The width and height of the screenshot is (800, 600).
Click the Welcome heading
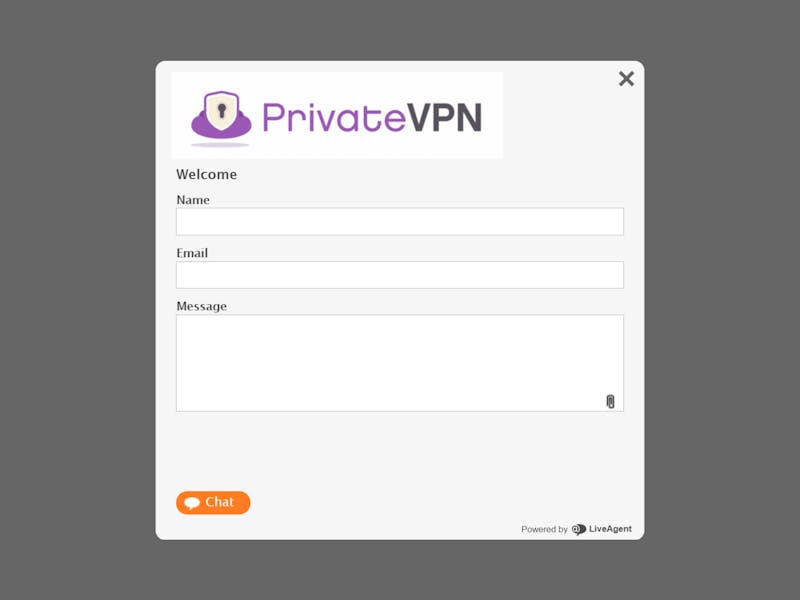pyautogui.click(x=207, y=174)
